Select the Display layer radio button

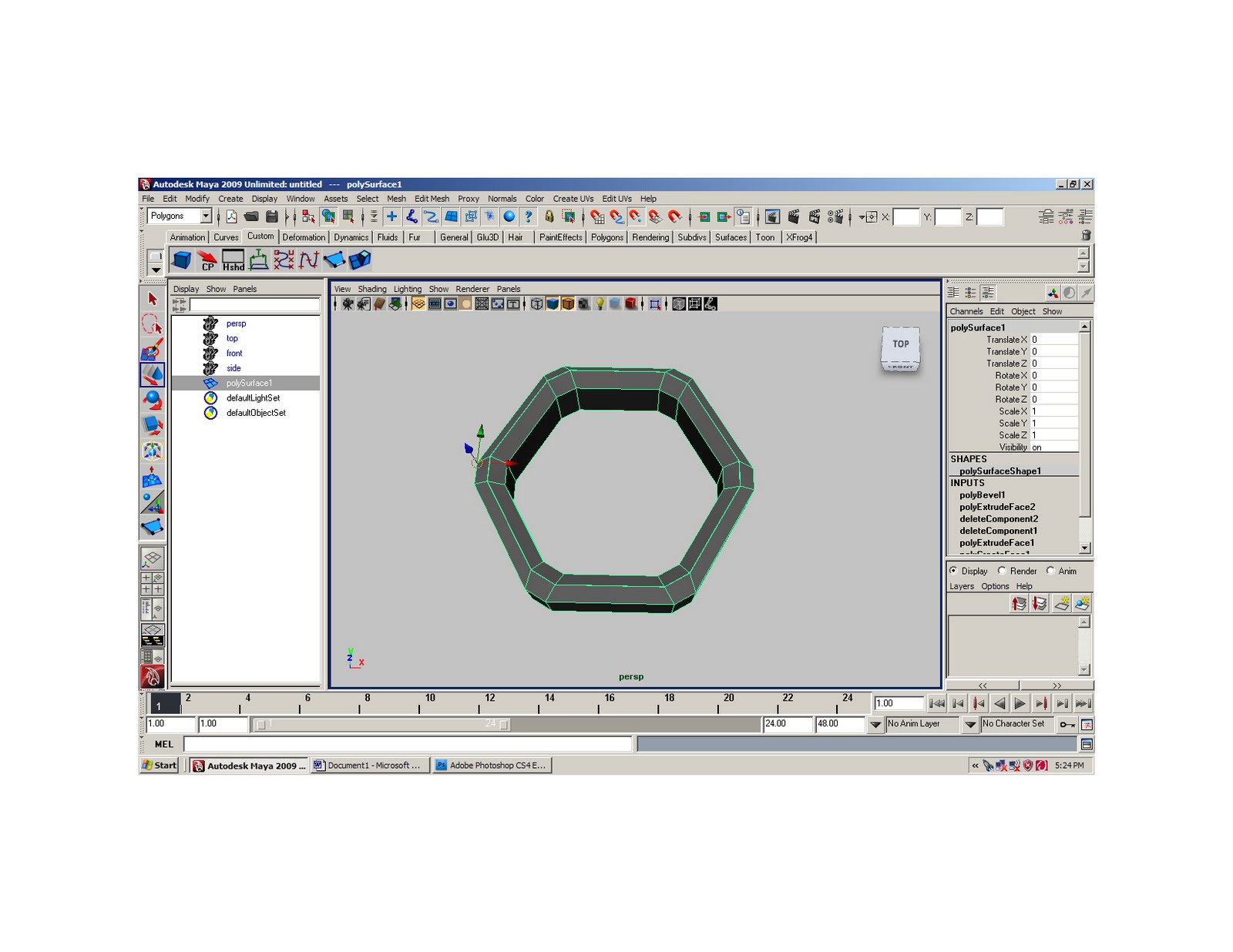[954, 571]
